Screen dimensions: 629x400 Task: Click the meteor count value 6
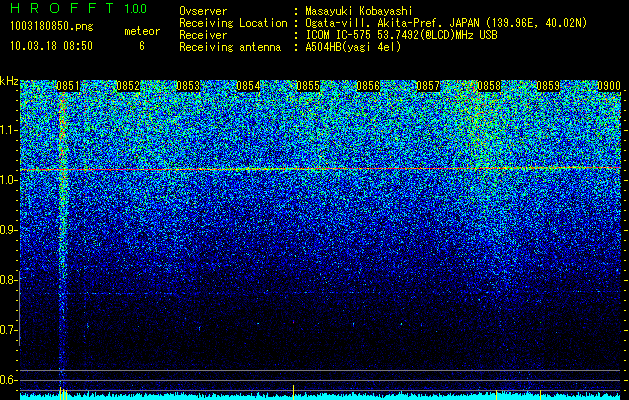(142, 46)
